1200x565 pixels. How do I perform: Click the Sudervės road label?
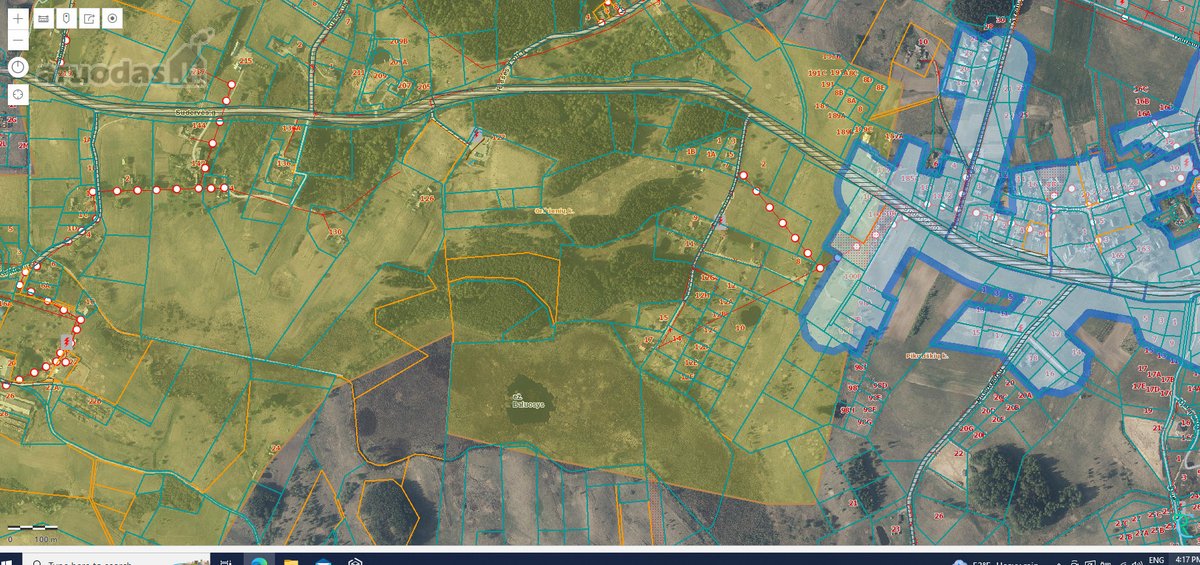pyautogui.click(x=196, y=112)
